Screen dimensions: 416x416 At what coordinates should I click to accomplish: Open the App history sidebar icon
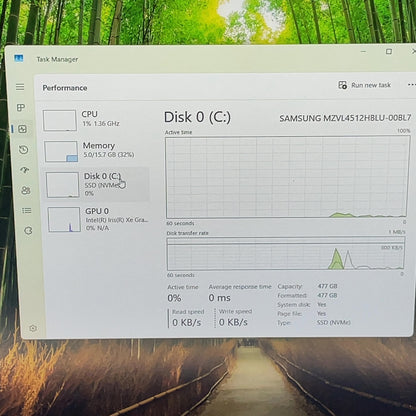pyautogui.click(x=24, y=150)
